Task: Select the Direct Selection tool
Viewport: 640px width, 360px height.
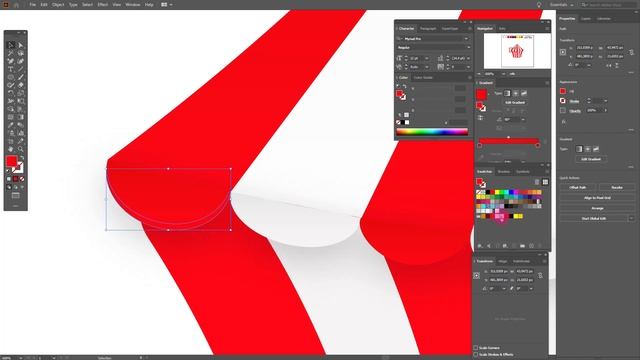Action: [x=20, y=45]
